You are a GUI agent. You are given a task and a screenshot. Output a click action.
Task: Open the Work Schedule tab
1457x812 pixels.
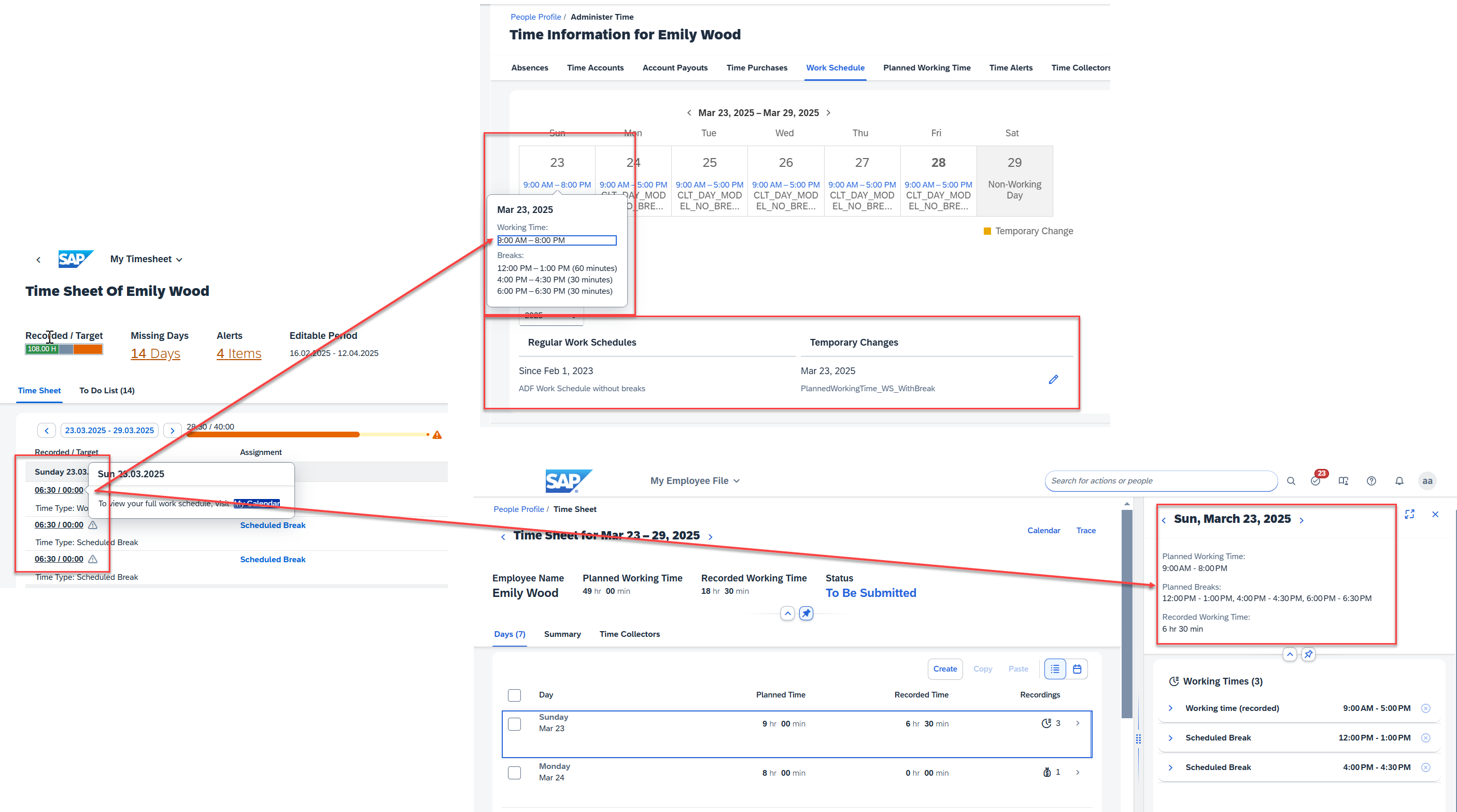pos(836,67)
